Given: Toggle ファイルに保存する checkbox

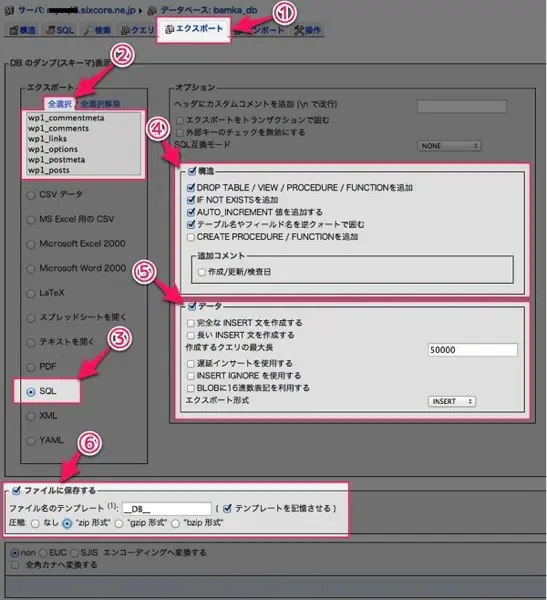Looking at the screenshot, I should click(16, 490).
